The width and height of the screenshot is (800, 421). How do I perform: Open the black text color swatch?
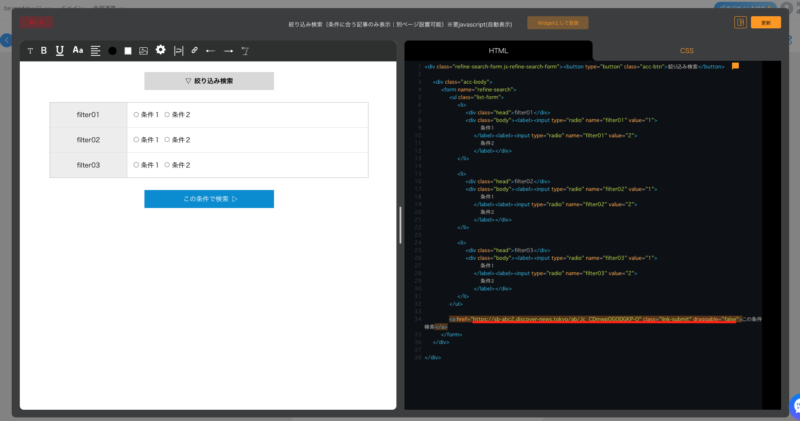pos(112,50)
